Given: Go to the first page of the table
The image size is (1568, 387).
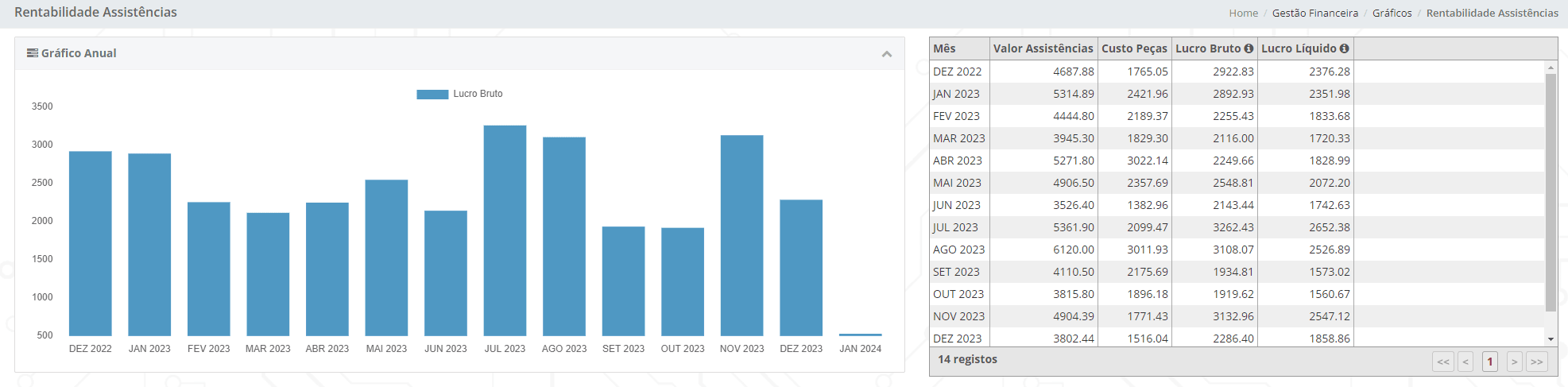Looking at the screenshot, I should click(x=1443, y=362).
